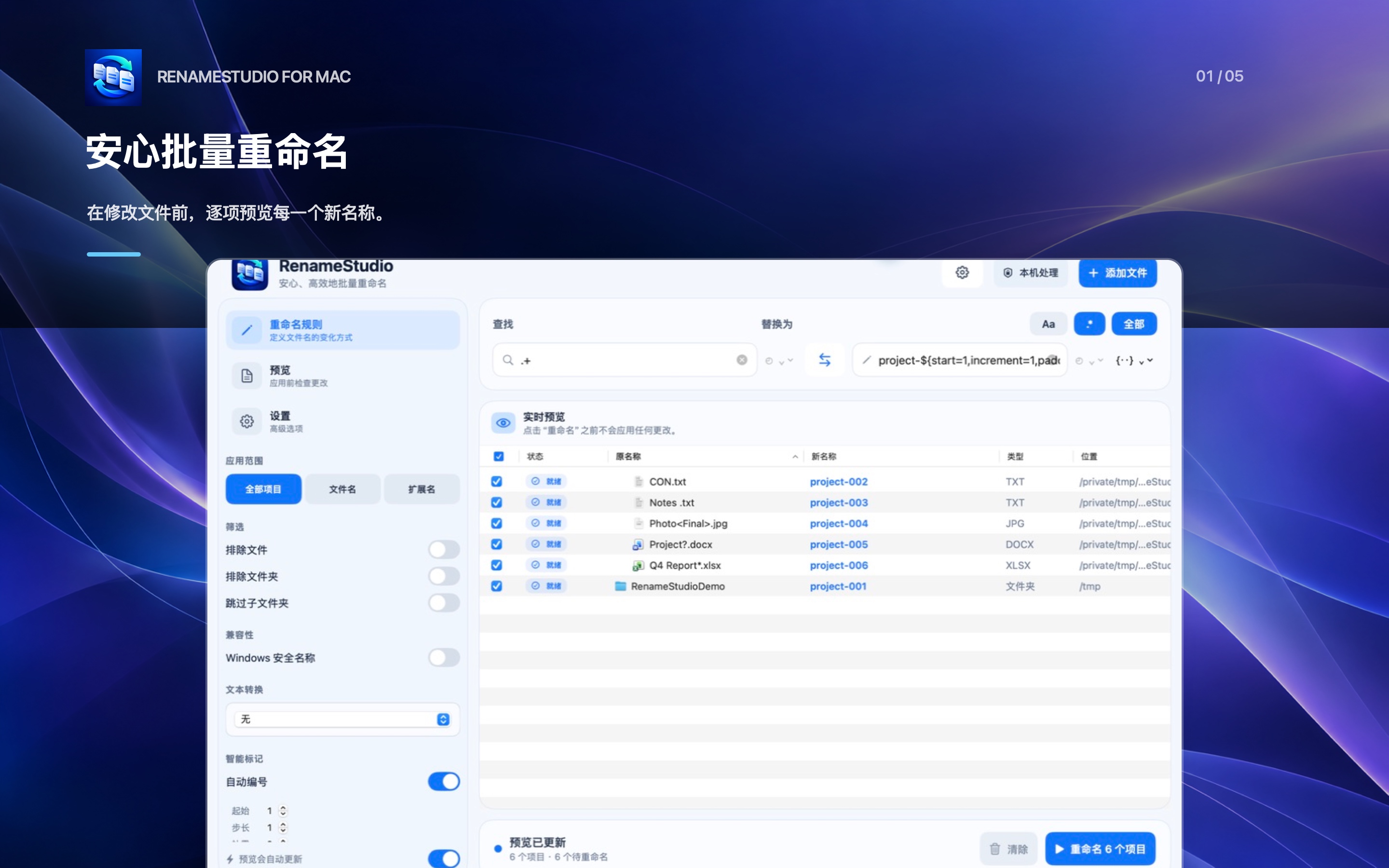Click the RenameStudioDemo folder icon
Viewport: 1389px width, 868px height.
tap(620, 586)
